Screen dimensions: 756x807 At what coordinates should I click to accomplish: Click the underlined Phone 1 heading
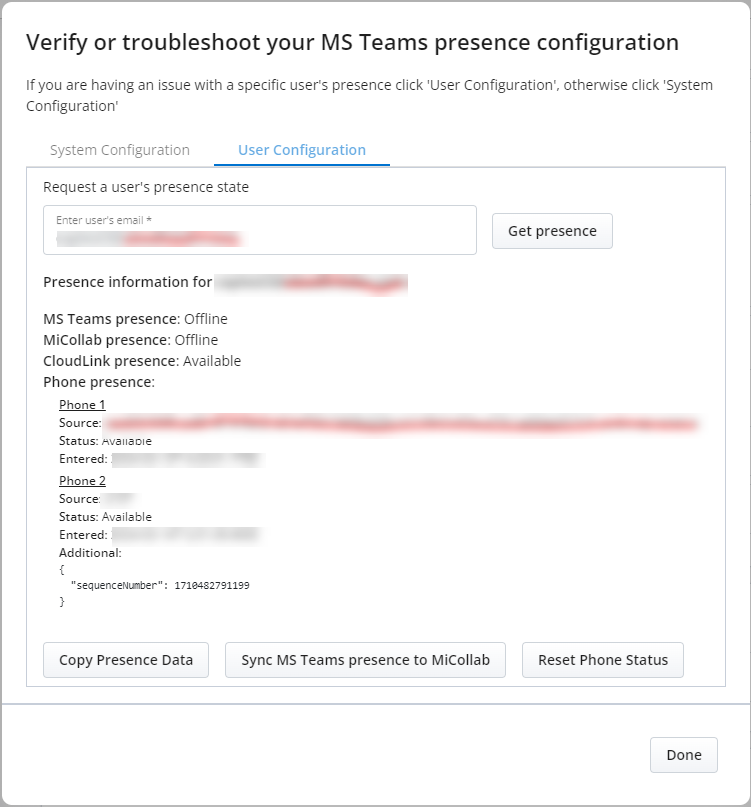point(82,405)
